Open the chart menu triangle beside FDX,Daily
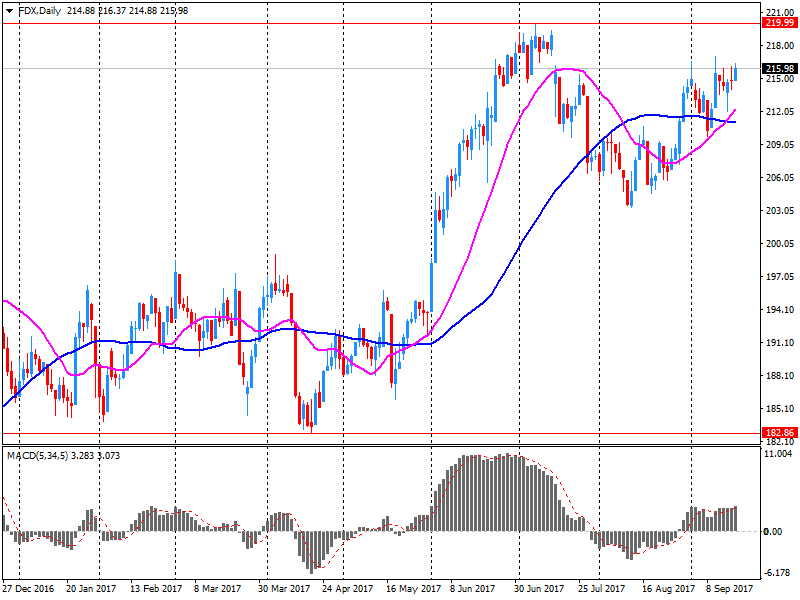The image size is (800, 600). point(9,11)
